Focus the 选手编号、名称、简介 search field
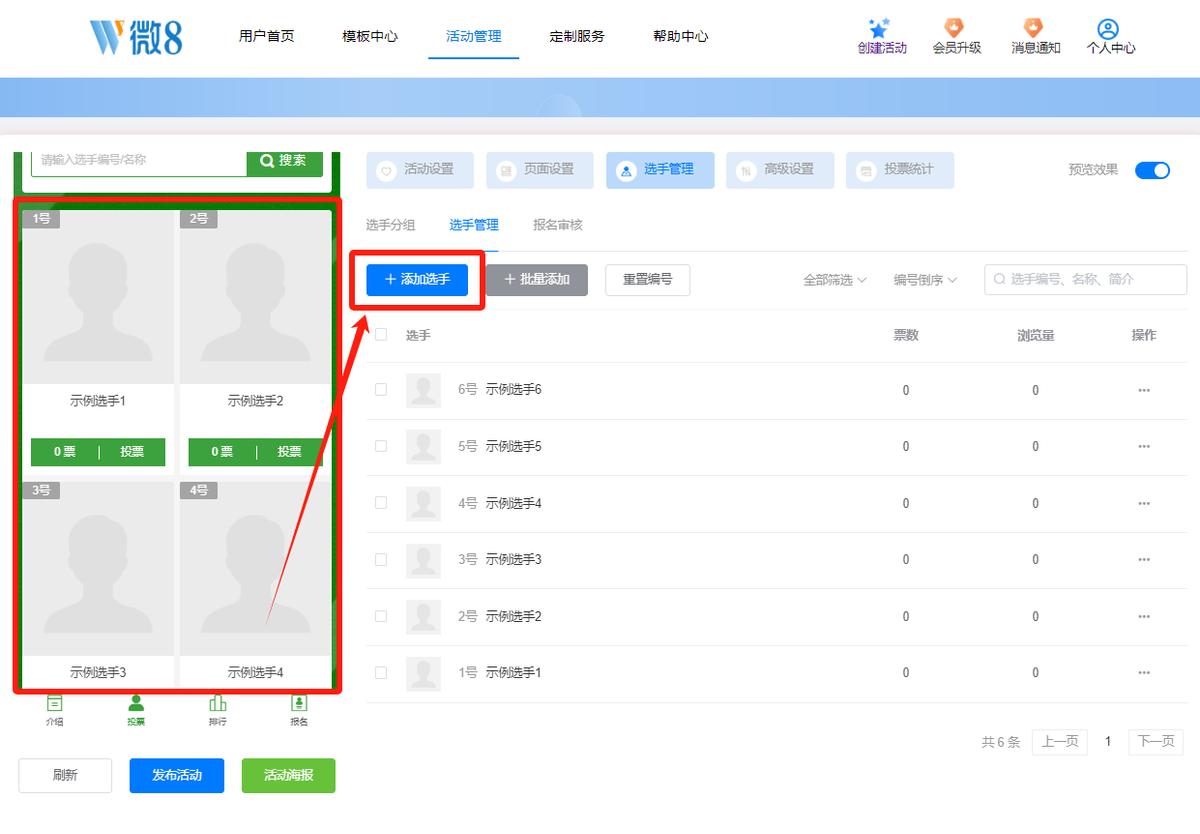 [1086, 280]
